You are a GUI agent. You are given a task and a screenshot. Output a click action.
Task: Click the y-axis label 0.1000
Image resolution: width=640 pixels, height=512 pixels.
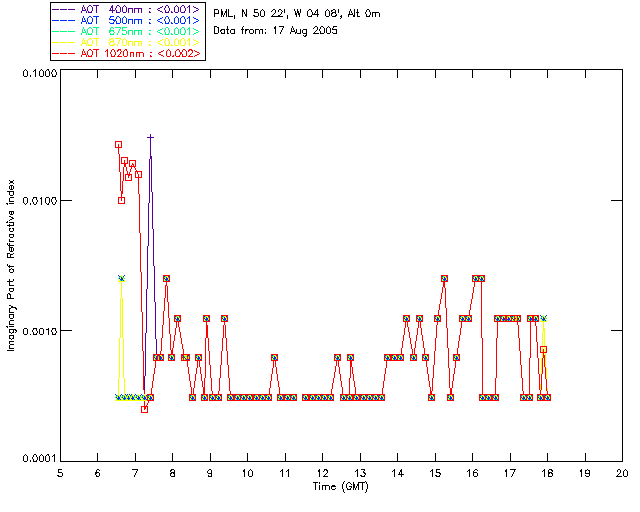pos(39,73)
